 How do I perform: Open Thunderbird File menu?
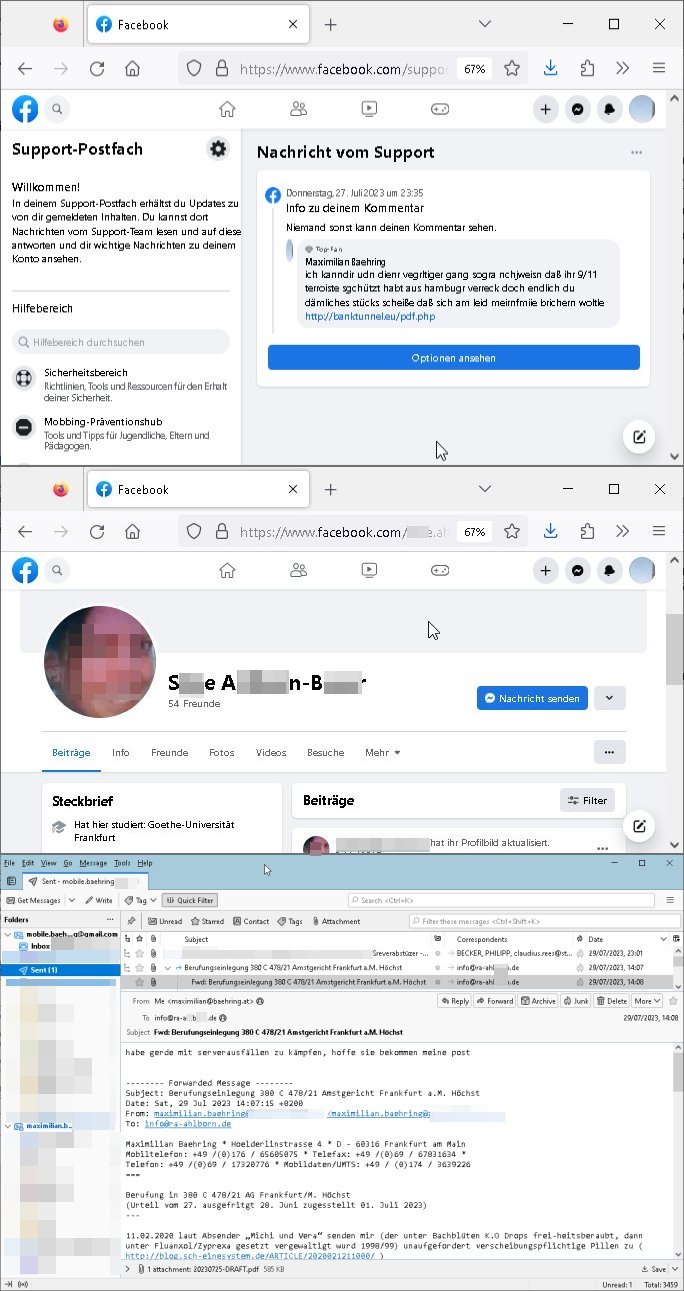pos(9,863)
